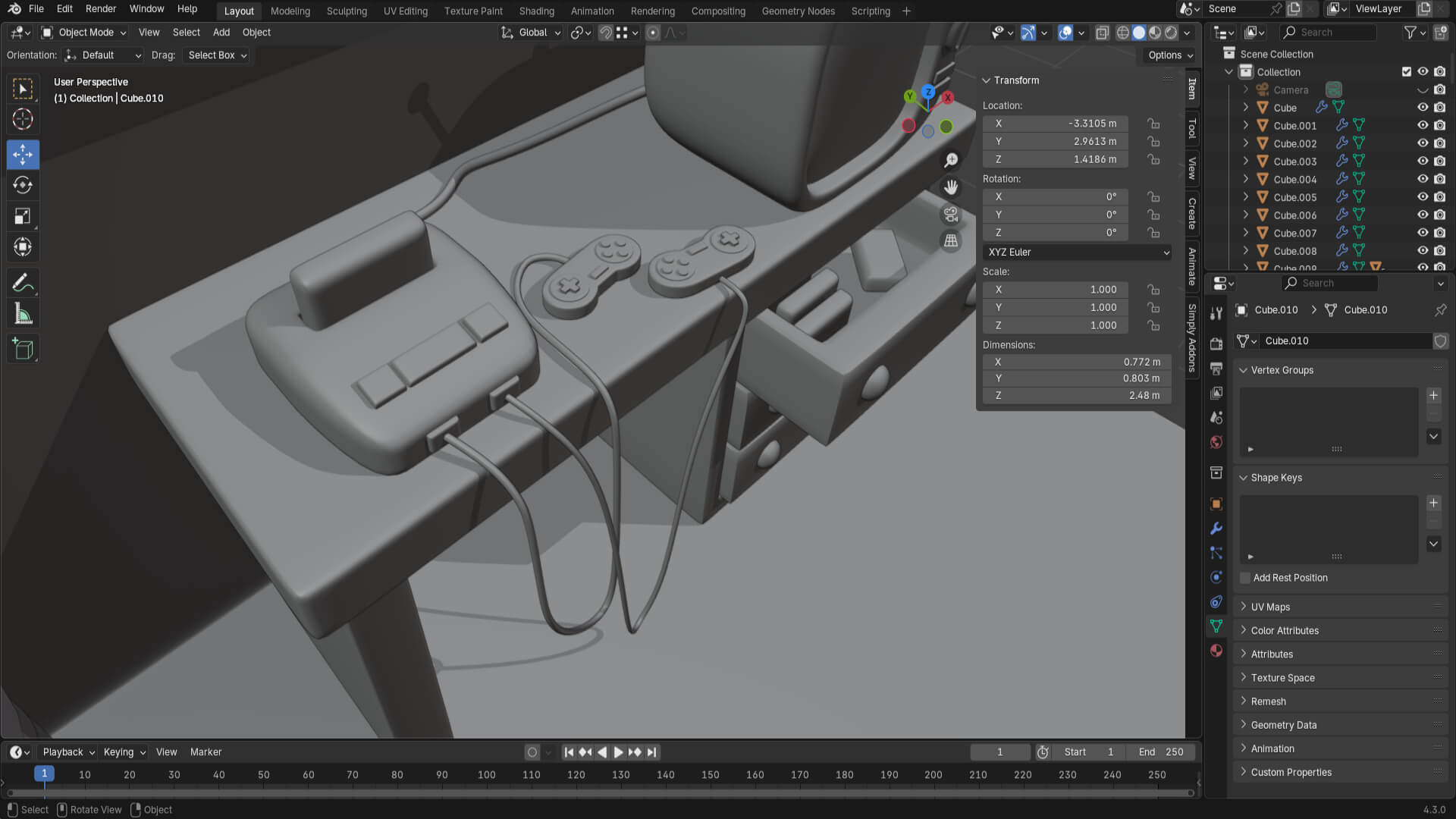Expand the UV Maps panel

click(1270, 607)
